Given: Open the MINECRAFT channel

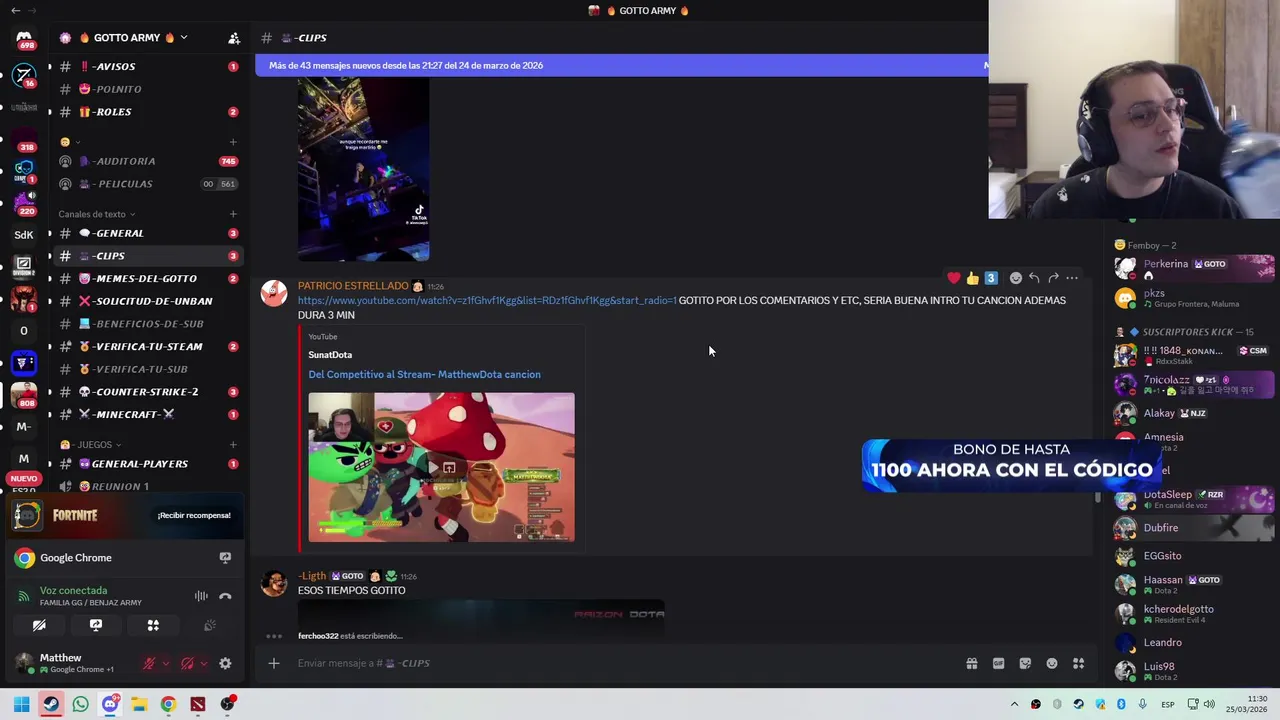Looking at the screenshot, I should click(146, 414).
